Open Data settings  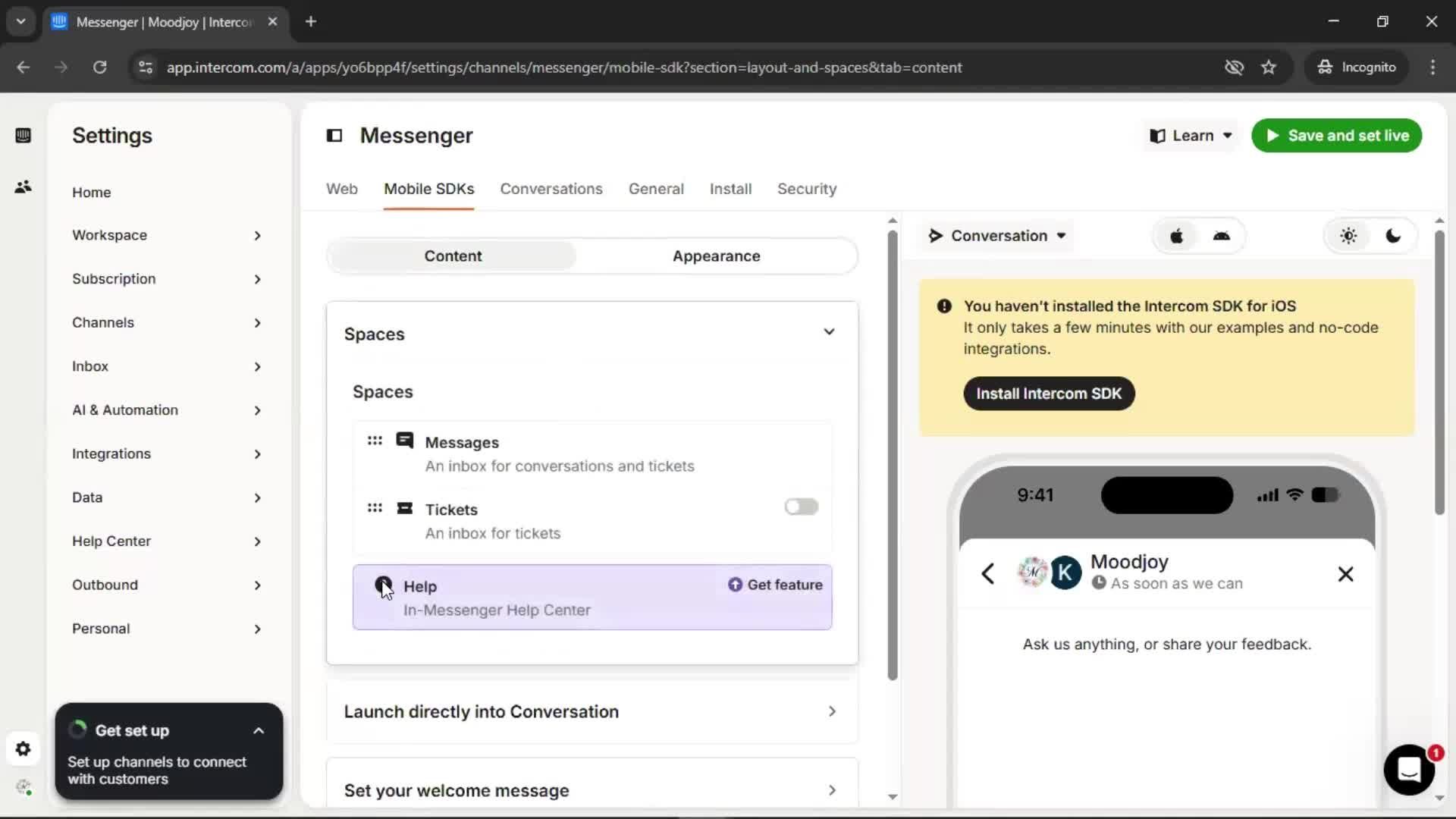pyautogui.click(x=167, y=497)
